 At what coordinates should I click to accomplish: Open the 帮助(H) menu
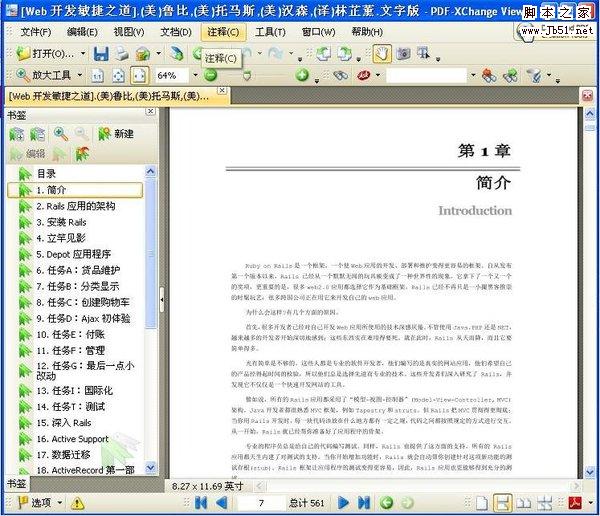[x=367, y=32]
